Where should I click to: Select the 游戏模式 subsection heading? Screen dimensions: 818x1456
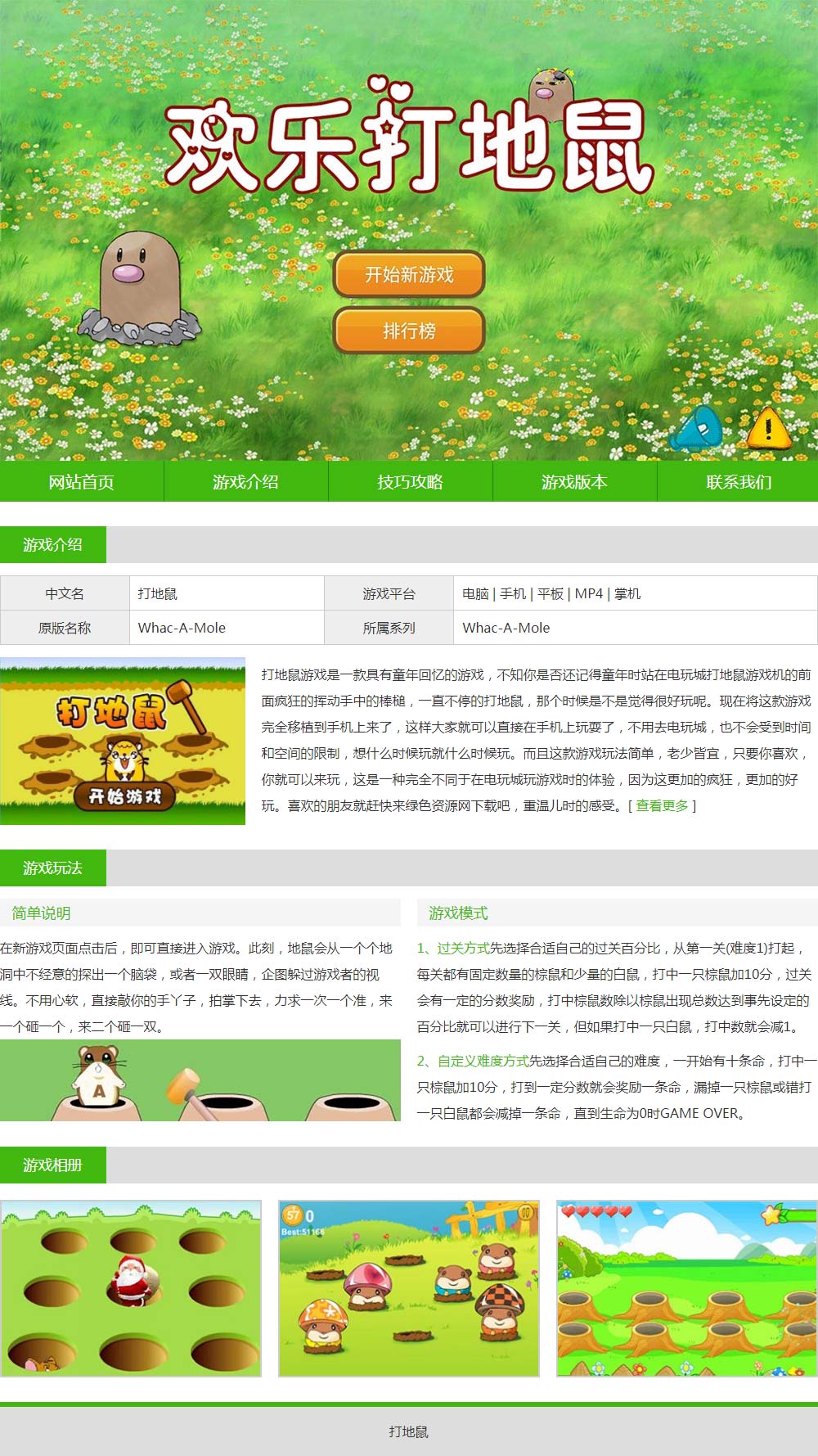click(x=458, y=913)
